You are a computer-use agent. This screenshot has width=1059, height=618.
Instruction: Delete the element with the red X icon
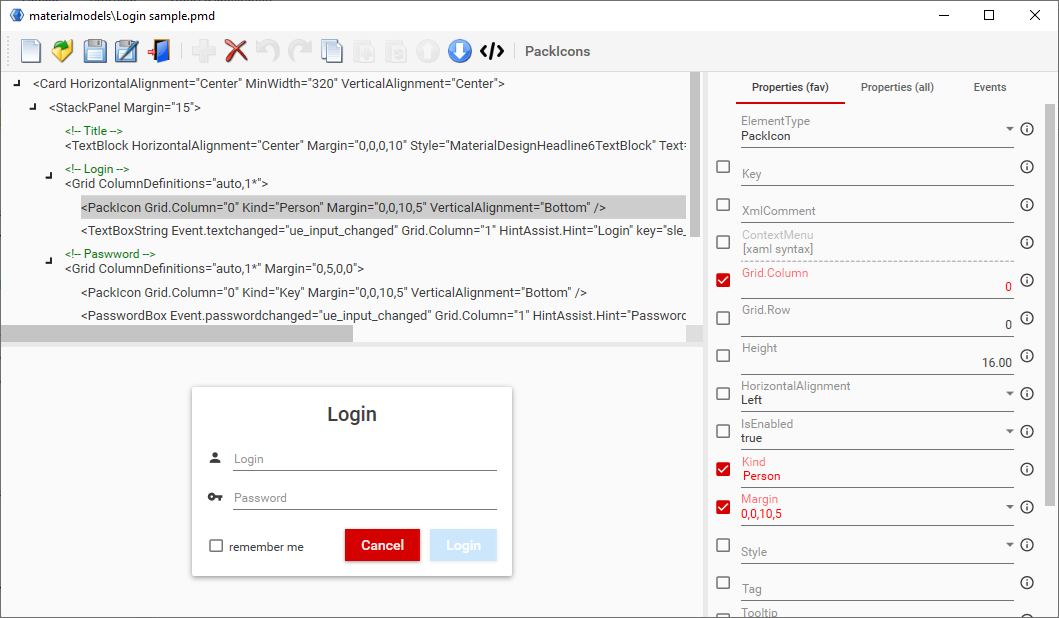pos(236,51)
